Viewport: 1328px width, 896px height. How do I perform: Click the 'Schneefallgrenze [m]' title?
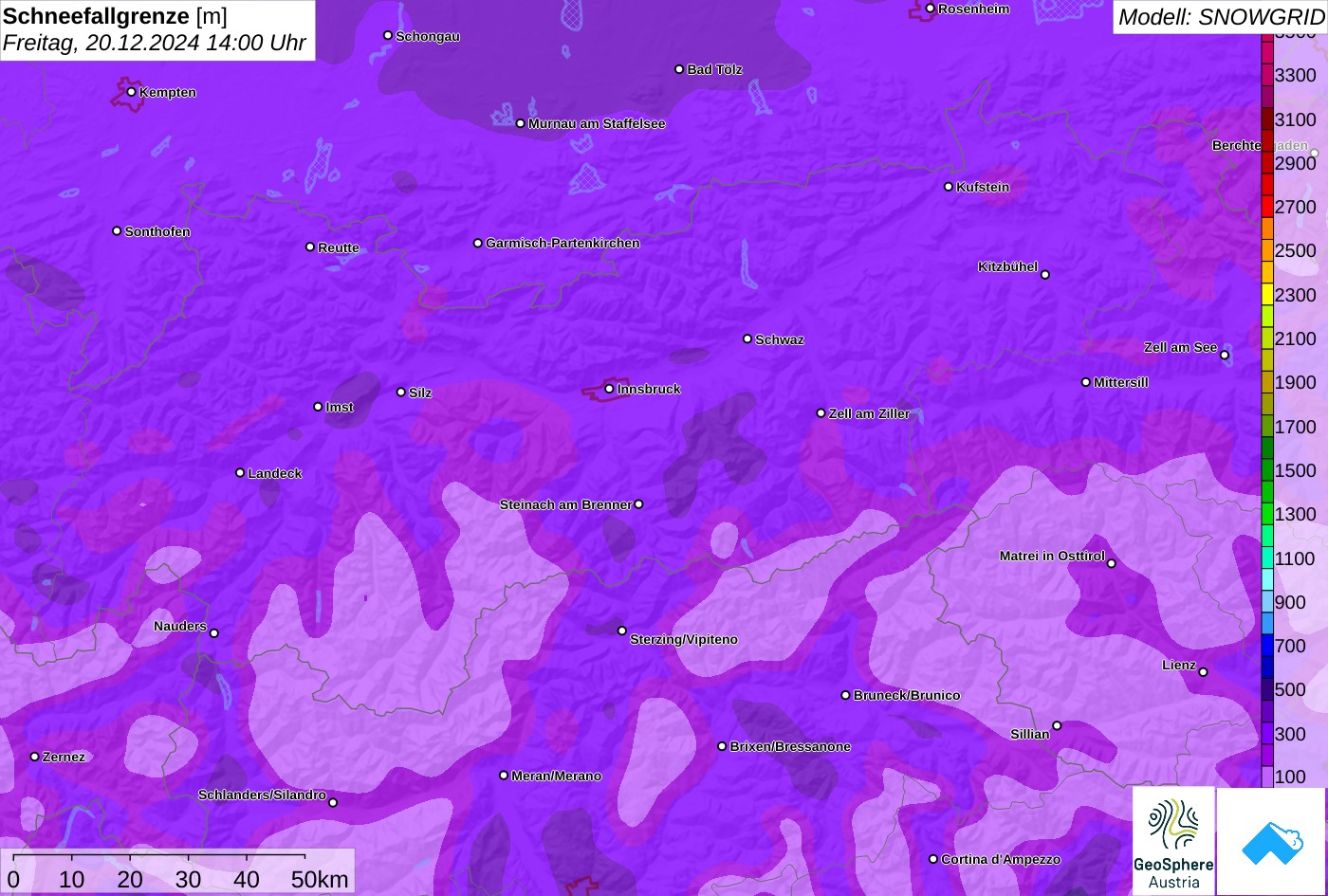coord(115,16)
